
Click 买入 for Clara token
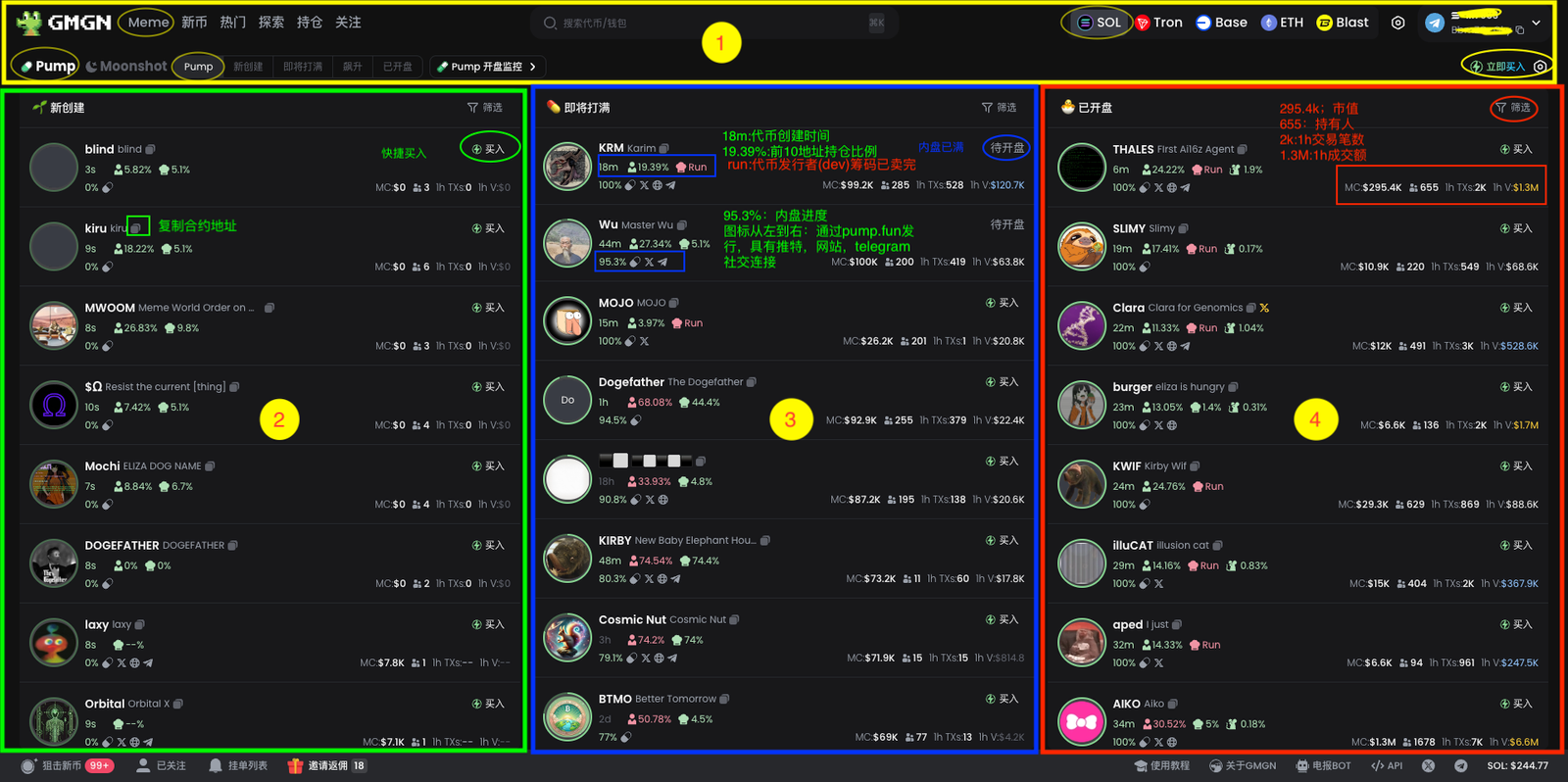pyautogui.click(x=1516, y=308)
